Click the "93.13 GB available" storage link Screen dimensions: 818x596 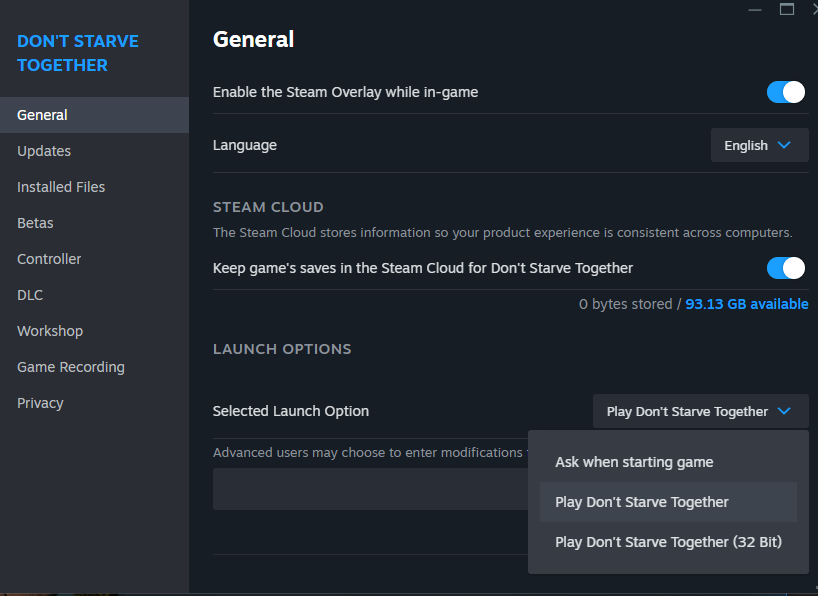point(746,304)
